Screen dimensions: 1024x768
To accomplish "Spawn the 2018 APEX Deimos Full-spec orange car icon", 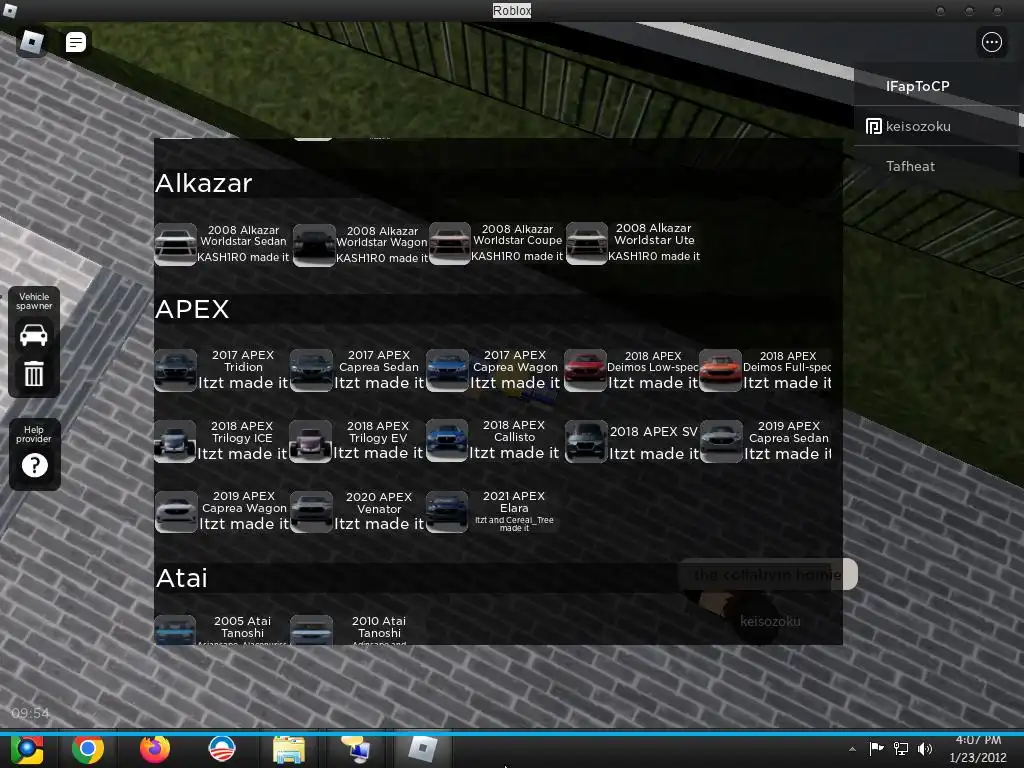I will pyautogui.click(x=720, y=370).
